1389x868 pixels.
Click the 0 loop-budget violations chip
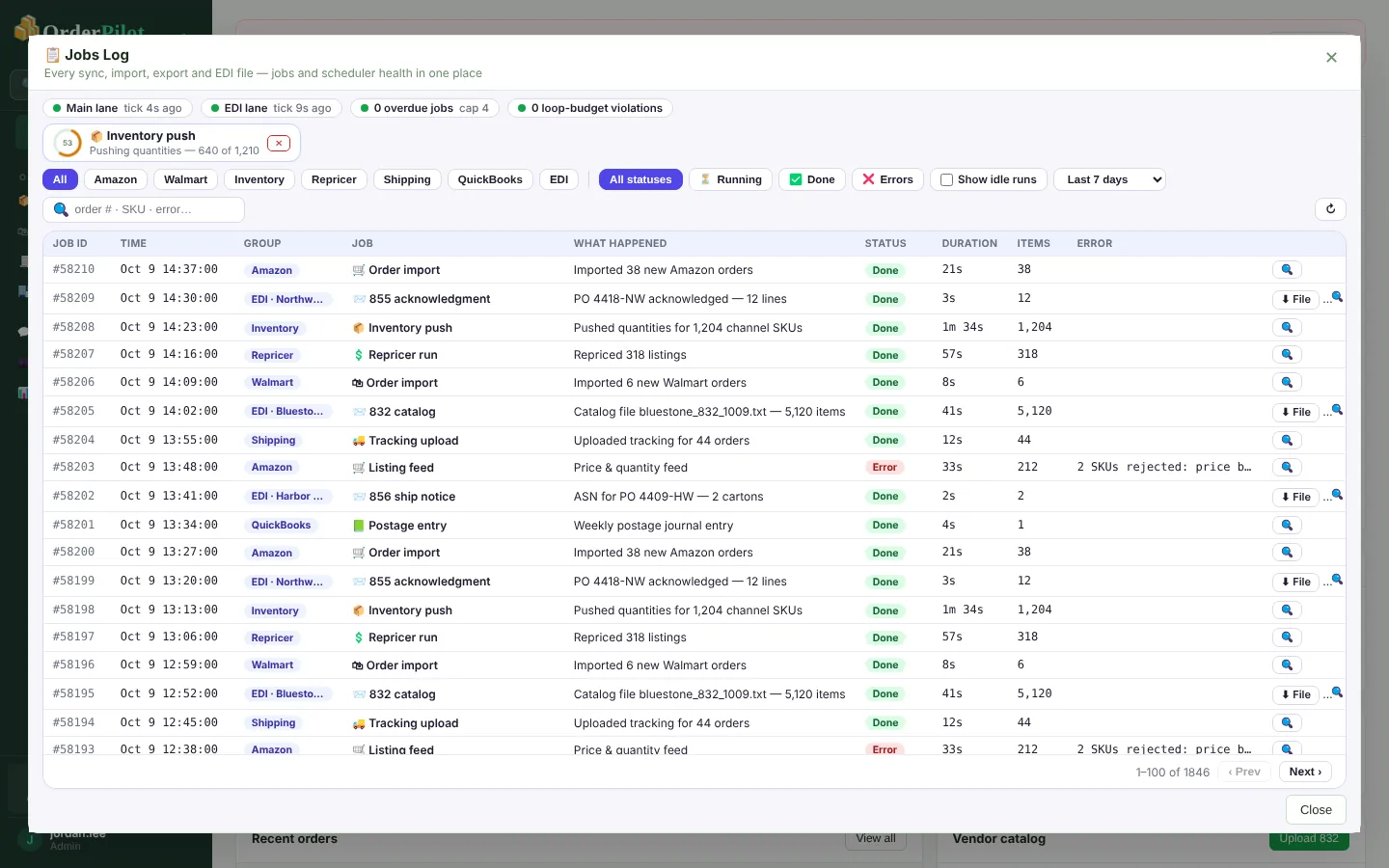(x=589, y=108)
